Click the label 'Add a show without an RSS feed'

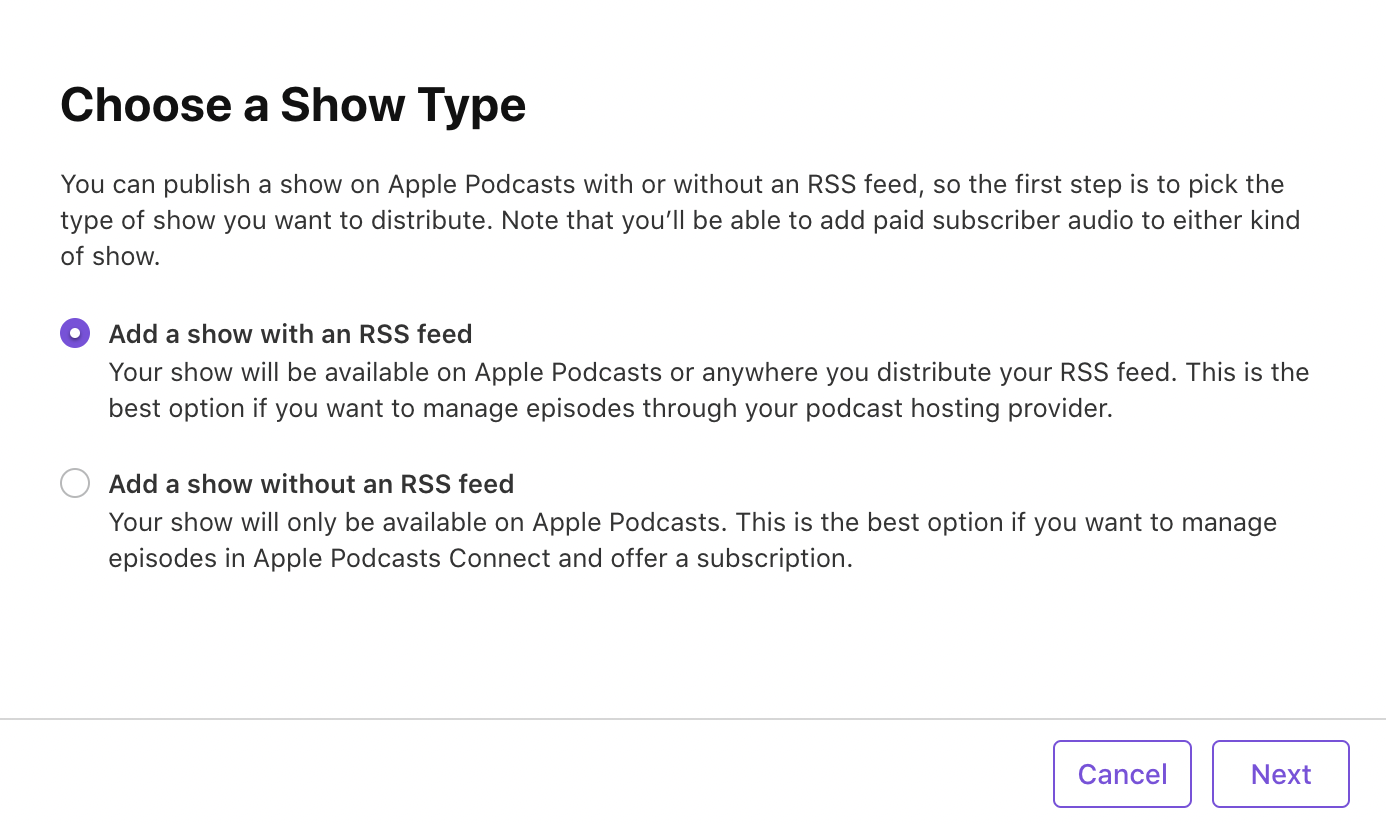[311, 483]
